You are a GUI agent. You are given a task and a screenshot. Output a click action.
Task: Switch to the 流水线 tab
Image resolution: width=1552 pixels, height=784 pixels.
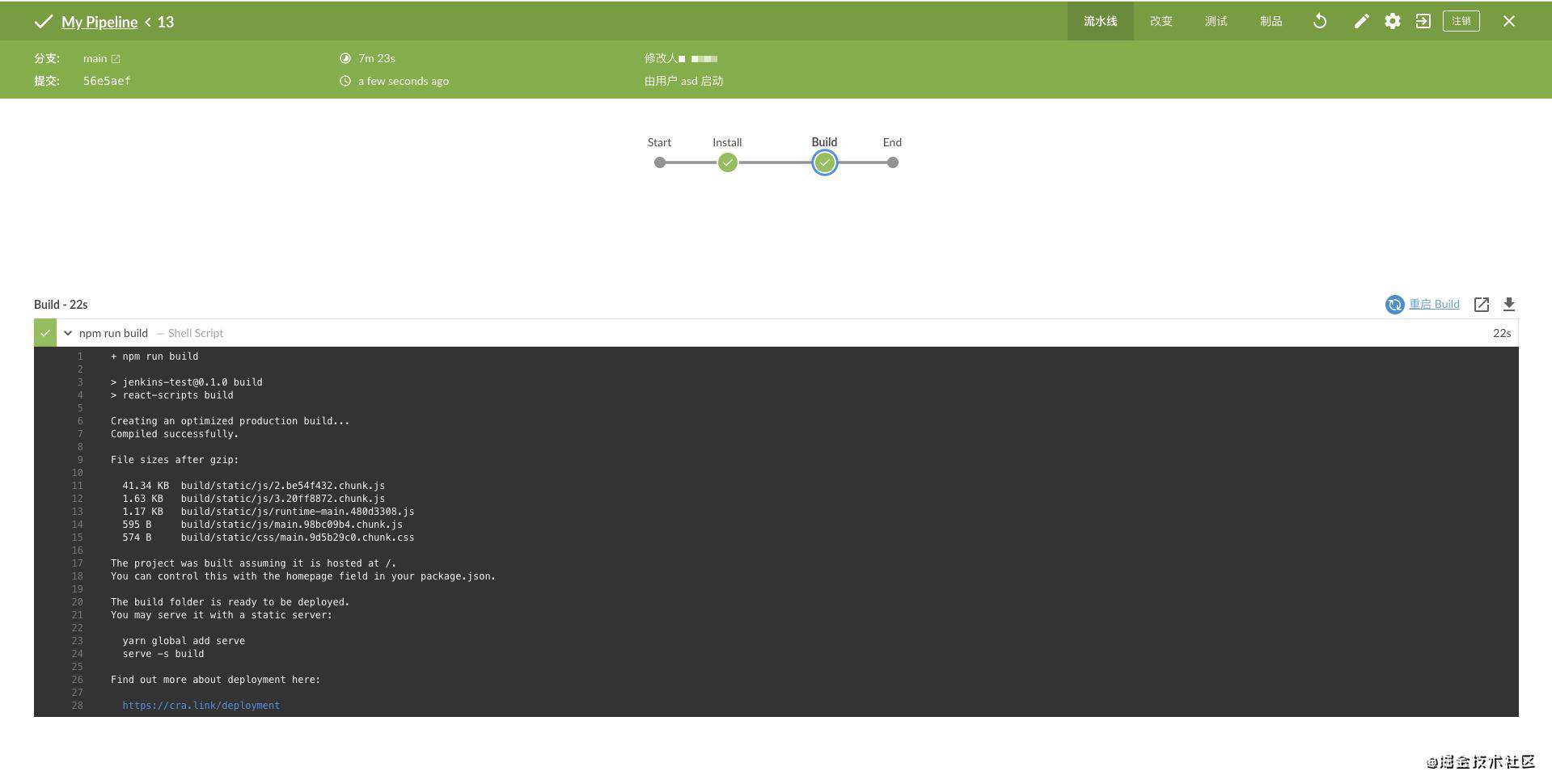pyautogui.click(x=1100, y=21)
